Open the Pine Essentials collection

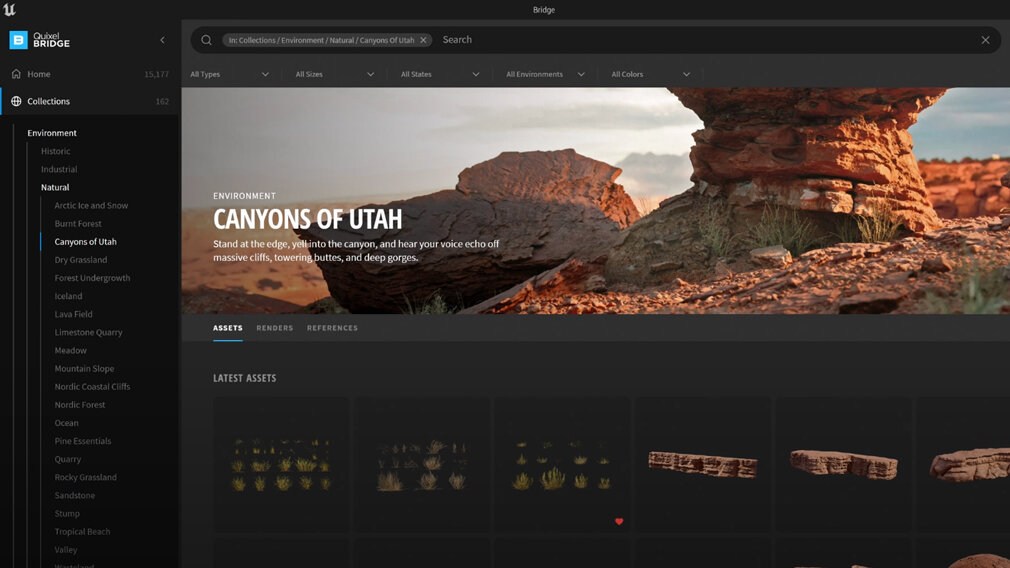[x=82, y=440]
